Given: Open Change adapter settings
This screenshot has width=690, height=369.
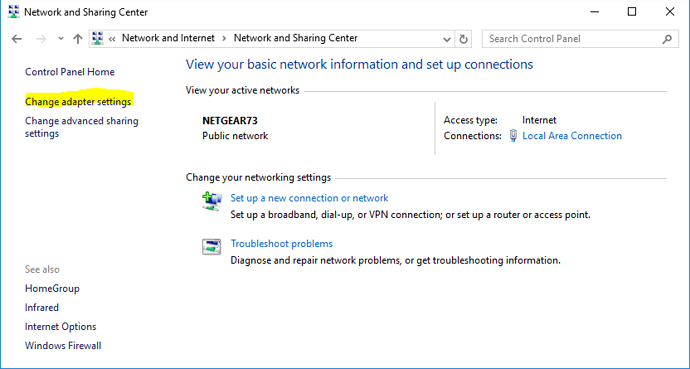Looking at the screenshot, I should [78, 102].
